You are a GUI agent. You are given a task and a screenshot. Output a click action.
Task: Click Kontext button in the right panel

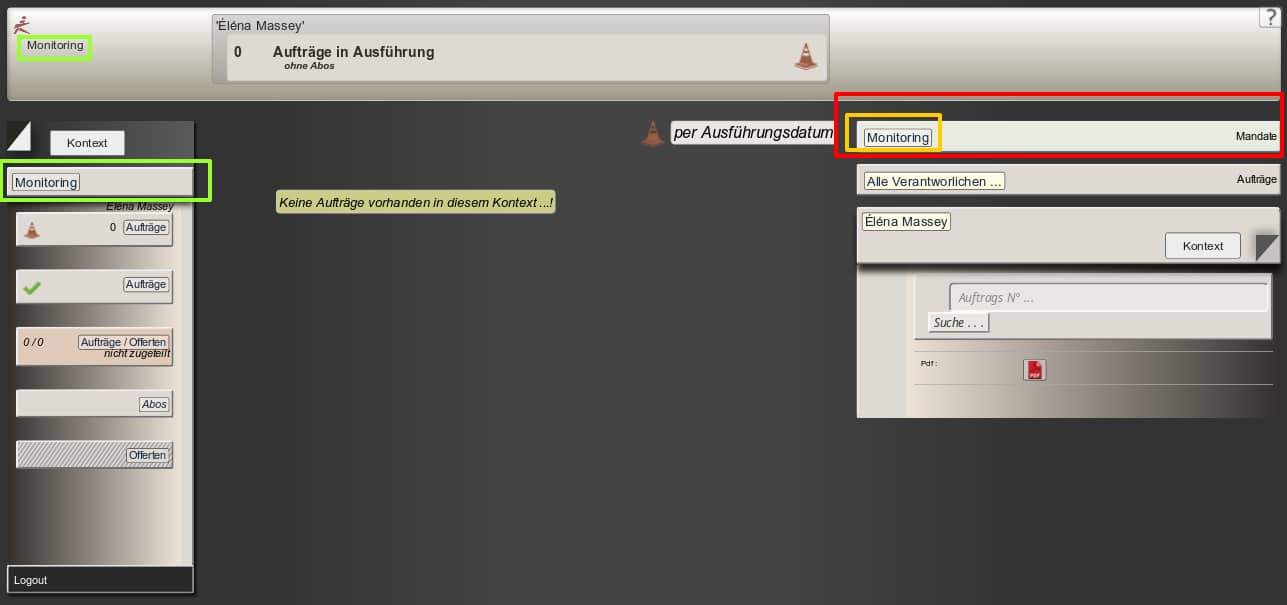pos(1202,246)
